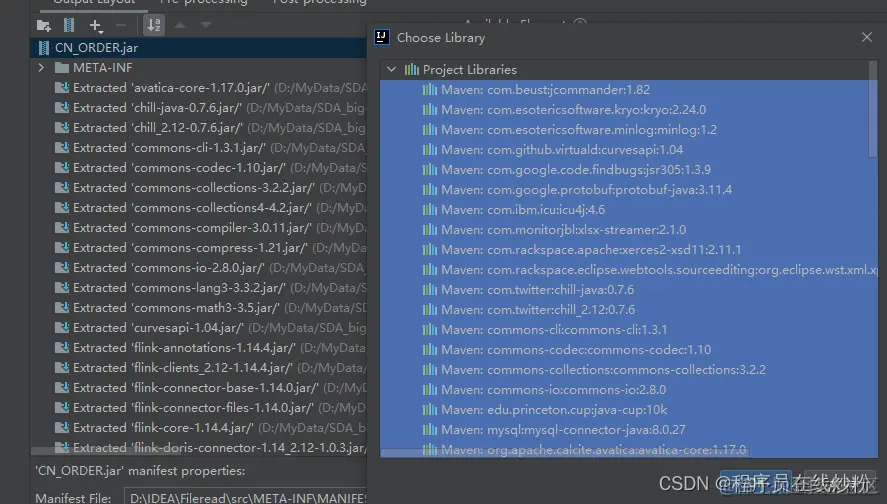Select Extracted 'commons-compiler-3.0.11.jar/' entry
Image resolution: width=887 pixels, height=504 pixels.
coord(210,228)
